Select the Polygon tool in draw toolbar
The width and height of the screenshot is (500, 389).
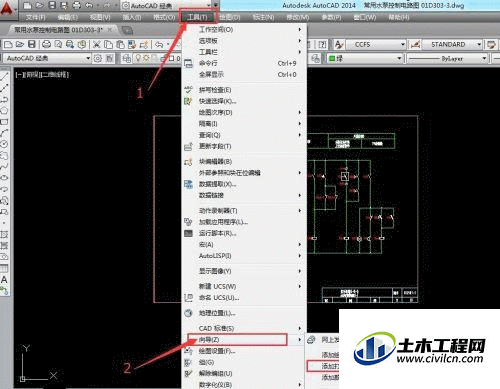click(4, 110)
